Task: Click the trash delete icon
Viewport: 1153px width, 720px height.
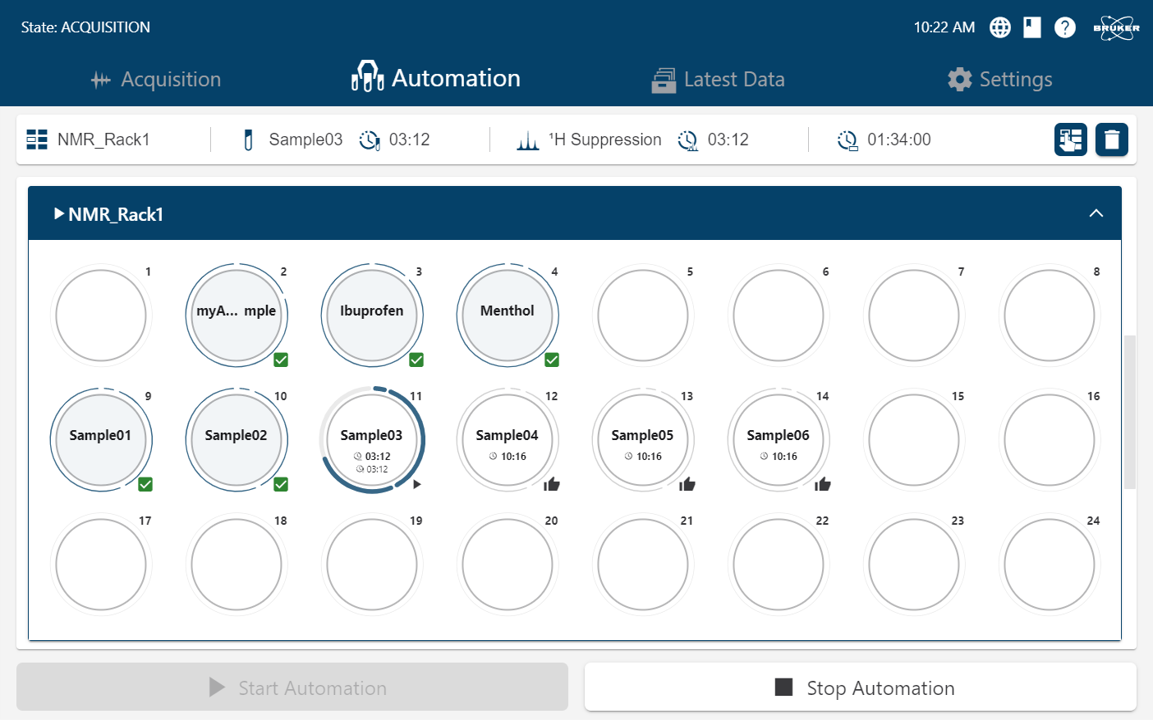Action: click(x=1112, y=139)
